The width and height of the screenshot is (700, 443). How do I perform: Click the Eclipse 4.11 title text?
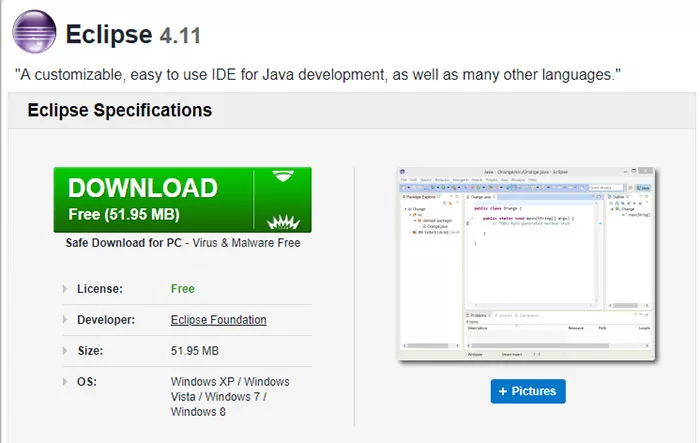(x=133, y=34)
